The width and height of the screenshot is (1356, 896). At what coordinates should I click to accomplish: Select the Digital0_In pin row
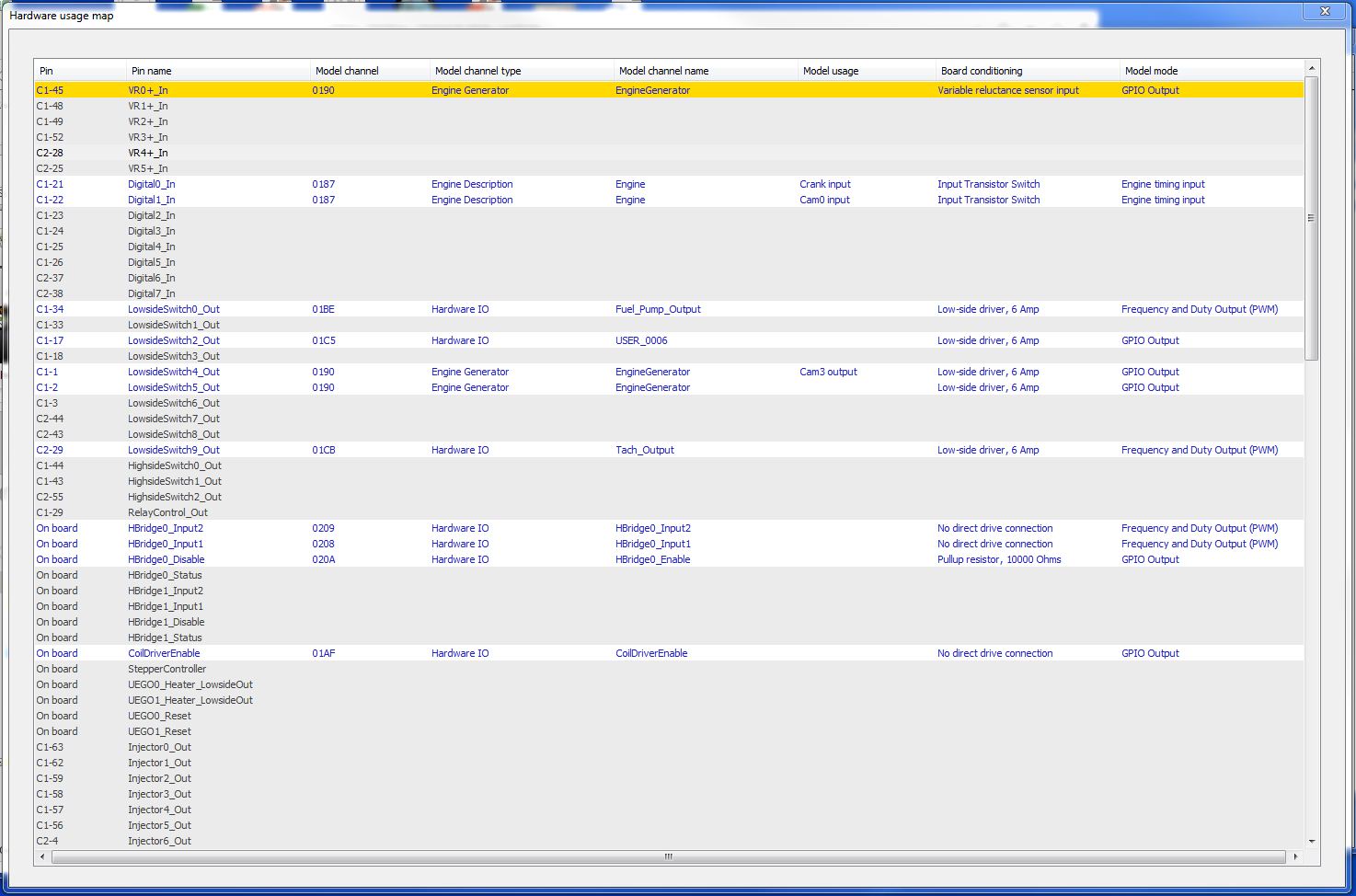[x=151, y=184]
